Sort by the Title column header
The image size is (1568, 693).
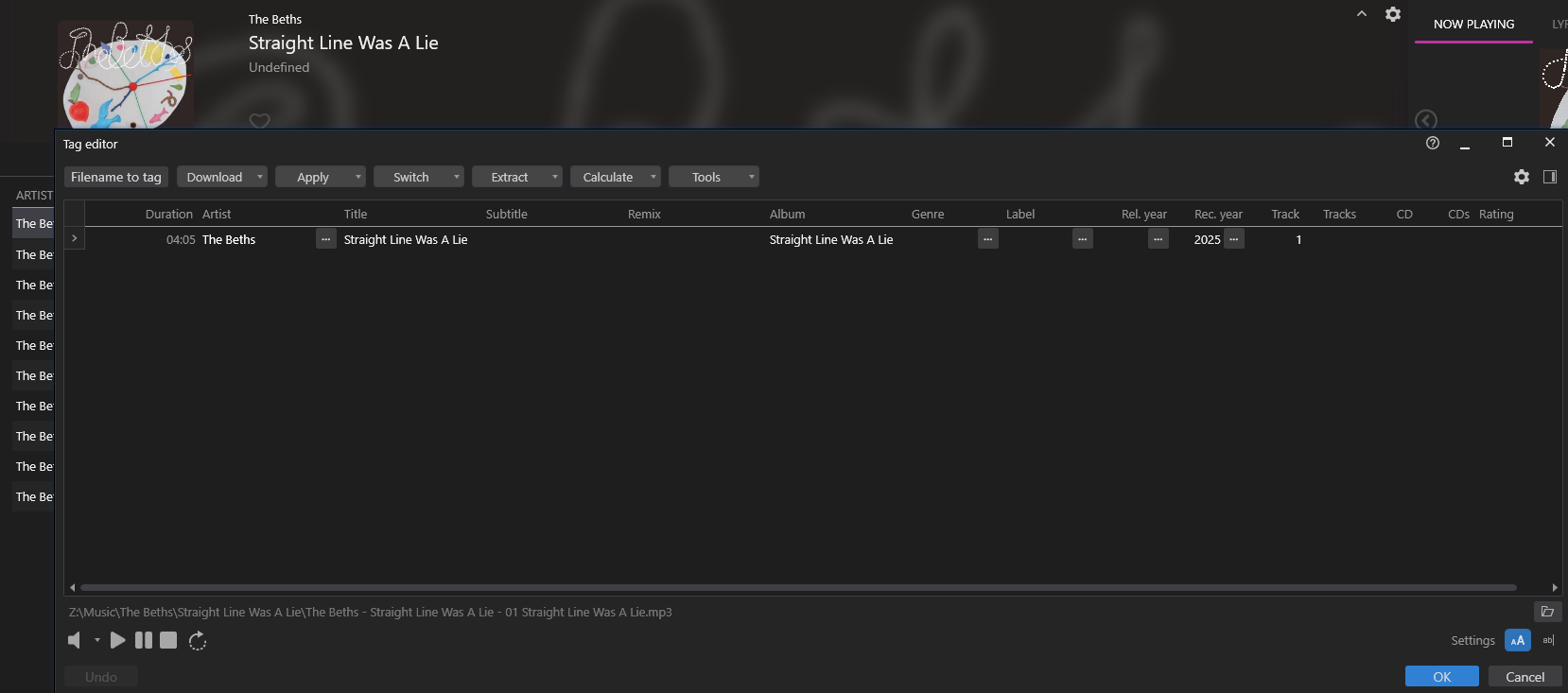(x=356, y=214)
